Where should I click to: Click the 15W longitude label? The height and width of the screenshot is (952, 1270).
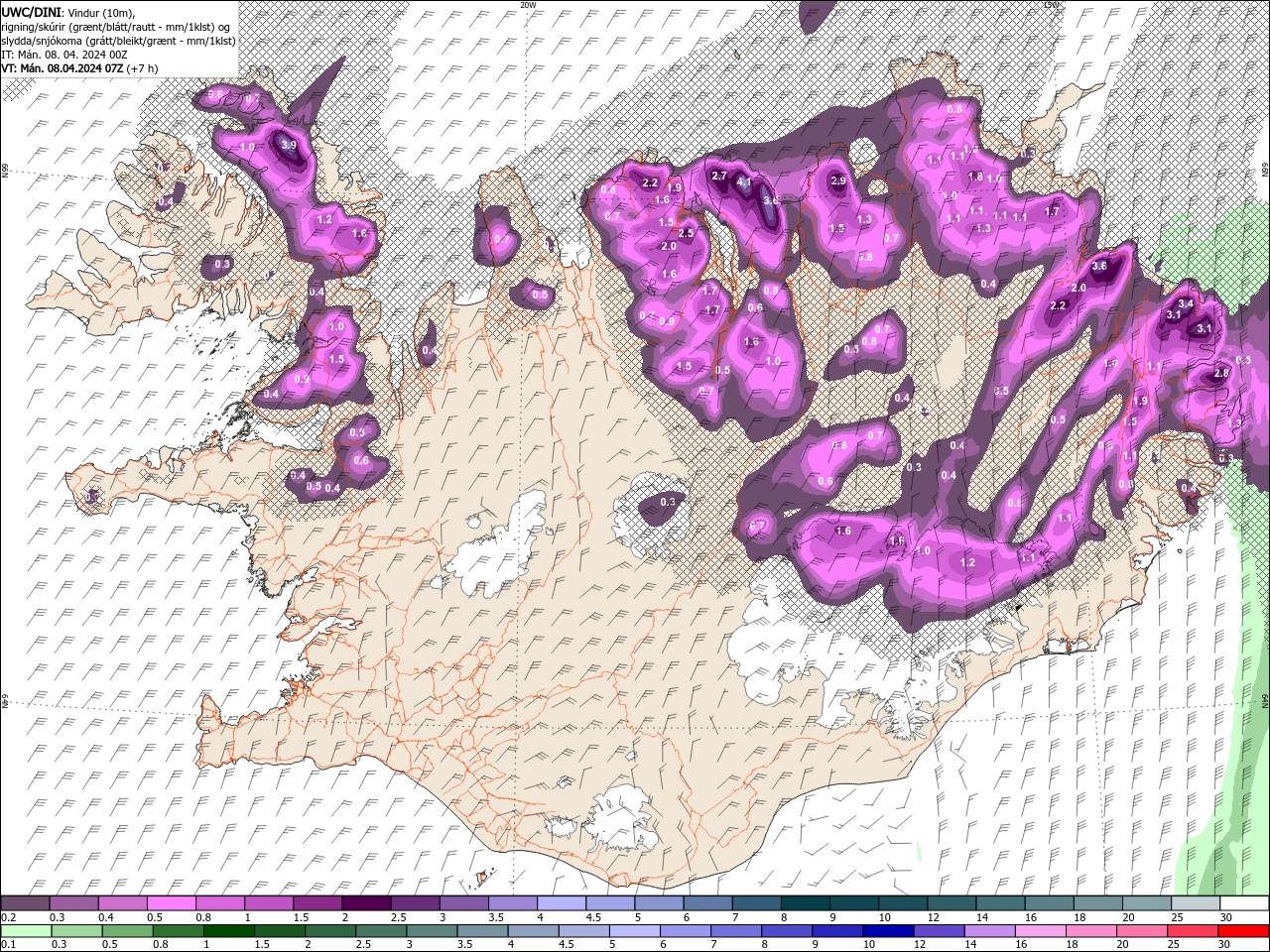(1051, 5)
